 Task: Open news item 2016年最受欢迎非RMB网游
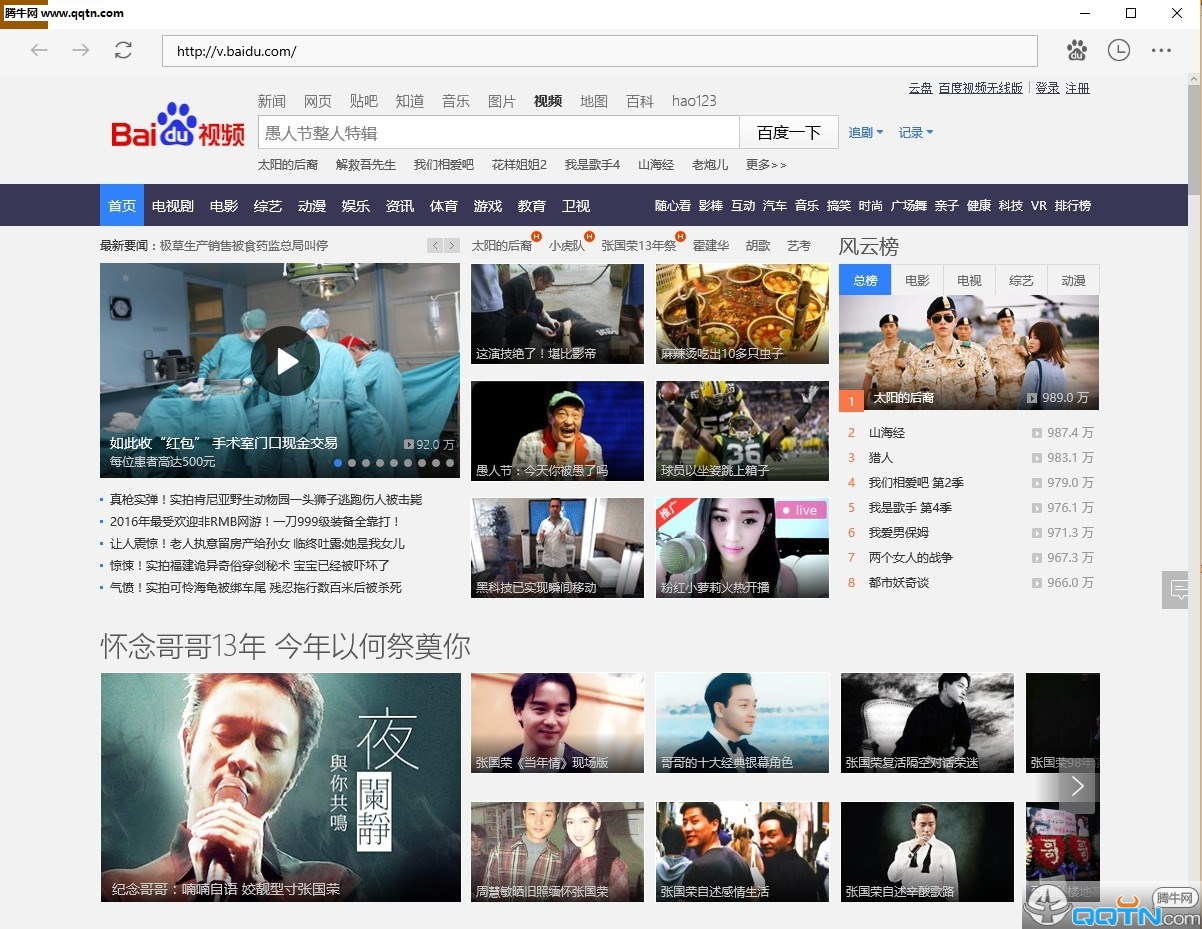[255, 522]
